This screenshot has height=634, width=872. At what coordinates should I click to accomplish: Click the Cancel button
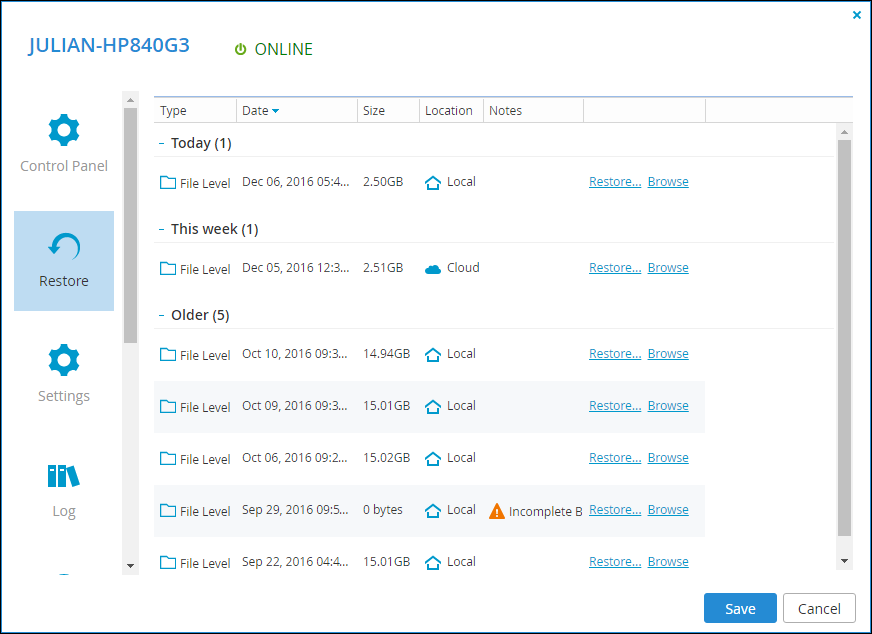click(819, 608)
